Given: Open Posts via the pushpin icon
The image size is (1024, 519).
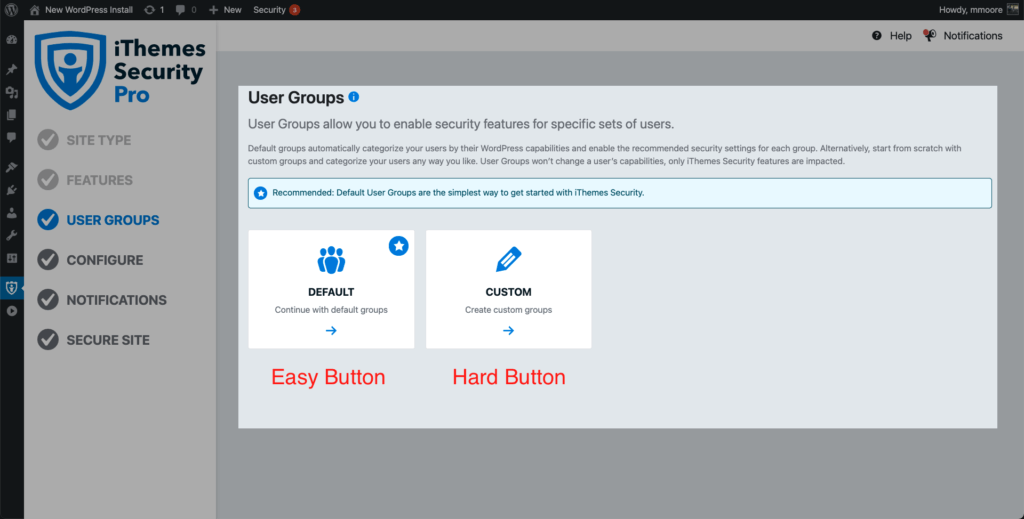Looking at the screenshot, I should click(11, 69).
